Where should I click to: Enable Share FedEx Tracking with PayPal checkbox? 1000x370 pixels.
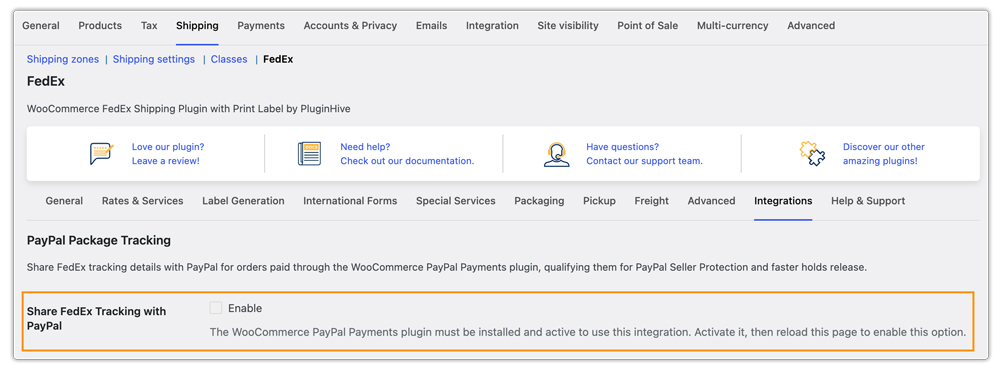pyautogui.click(x=216, y=308)
